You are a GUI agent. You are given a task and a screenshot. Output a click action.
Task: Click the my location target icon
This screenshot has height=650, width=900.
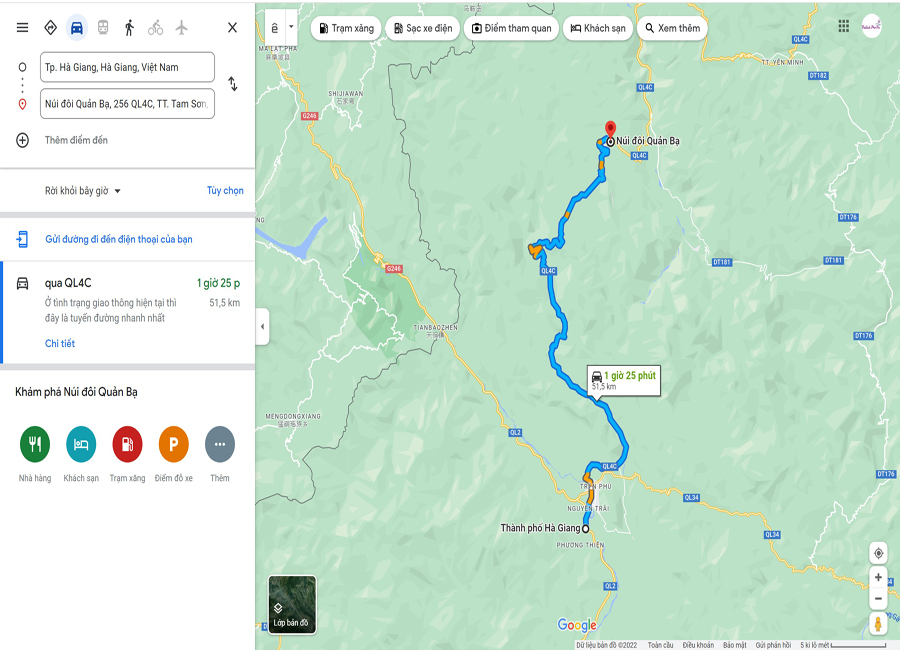point(878,554)
